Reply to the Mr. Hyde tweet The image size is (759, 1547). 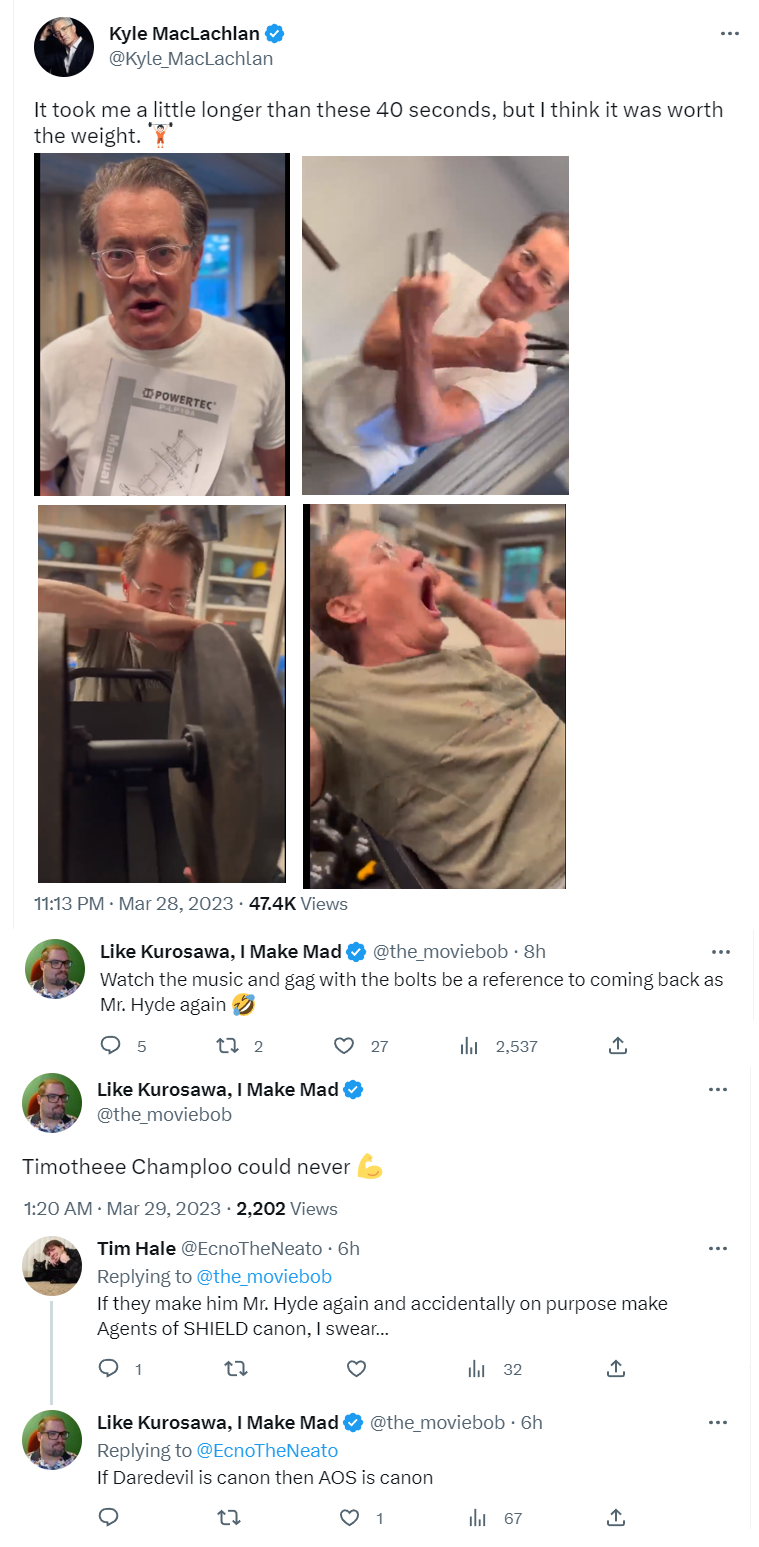111,1045
